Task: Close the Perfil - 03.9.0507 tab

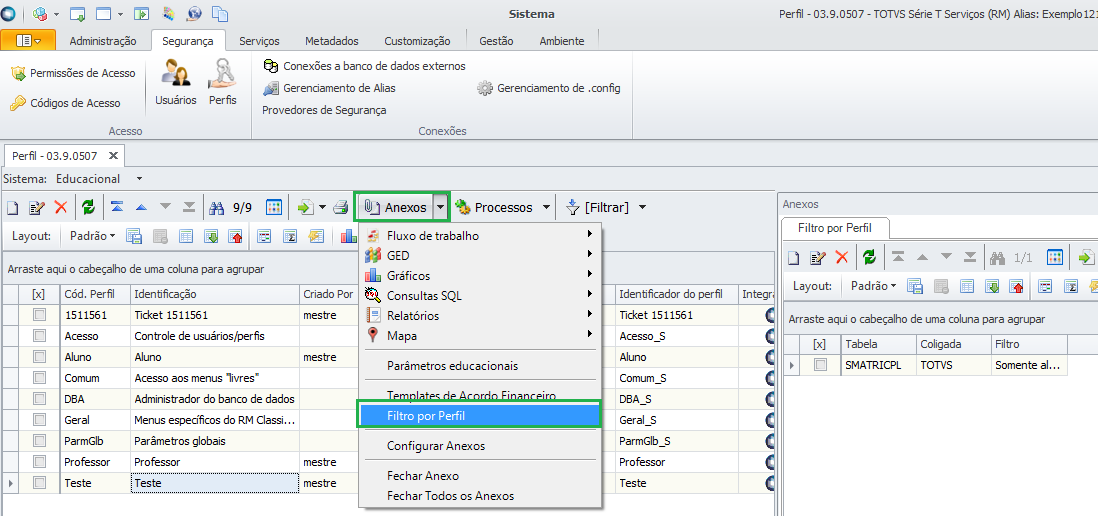Action: point(113,155)
